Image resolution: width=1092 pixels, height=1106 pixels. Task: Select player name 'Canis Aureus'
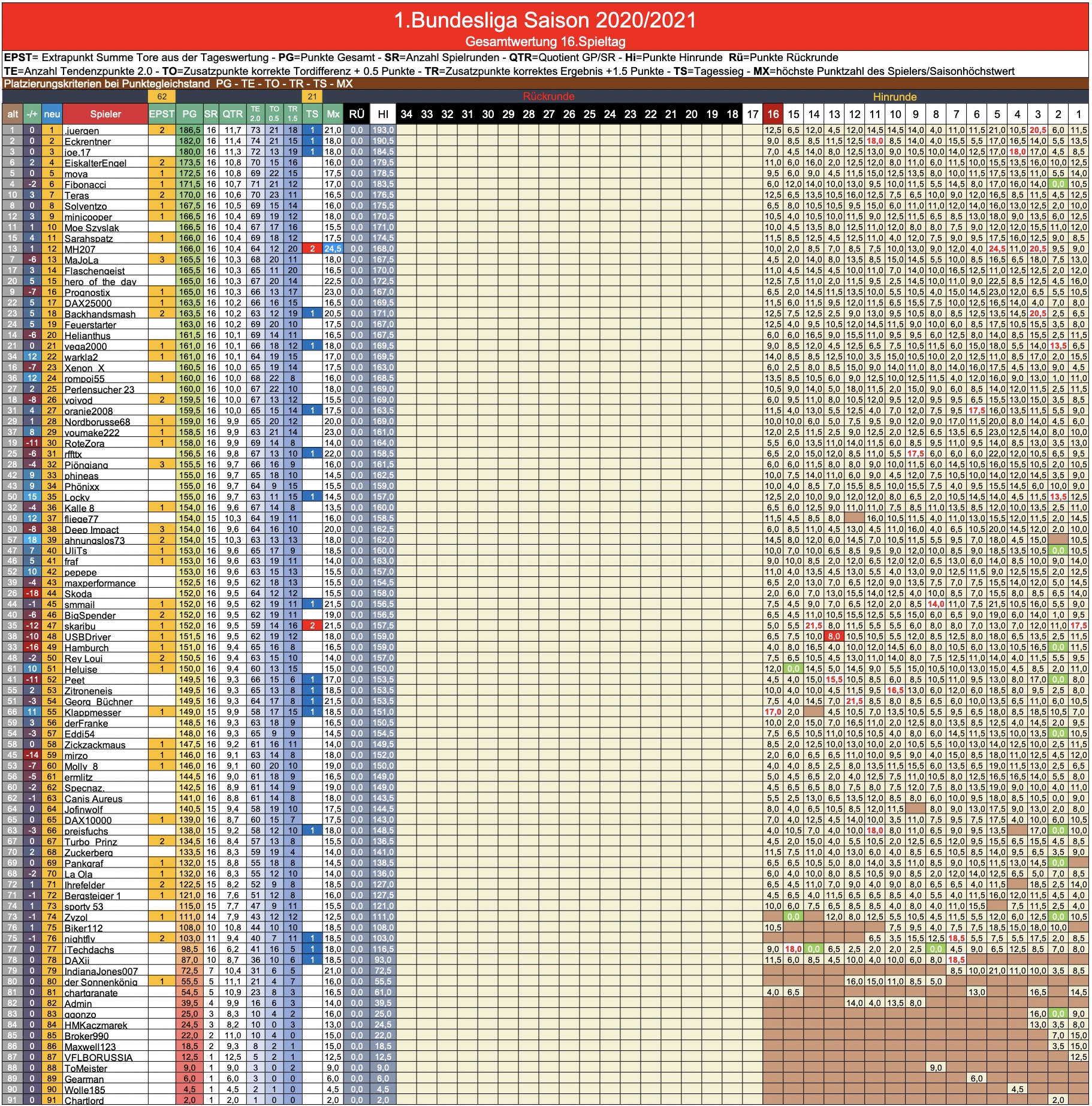pyautogui.click(x=93, y=799)
